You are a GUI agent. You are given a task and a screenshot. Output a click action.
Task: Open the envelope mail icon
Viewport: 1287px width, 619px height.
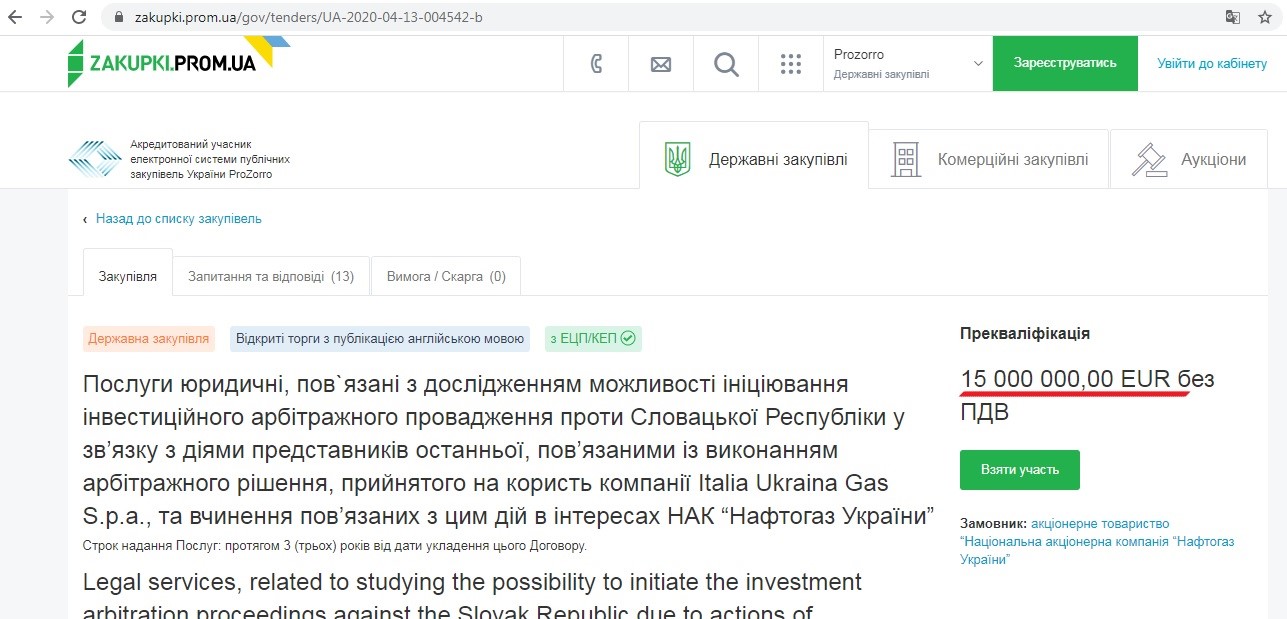[661, 64]
